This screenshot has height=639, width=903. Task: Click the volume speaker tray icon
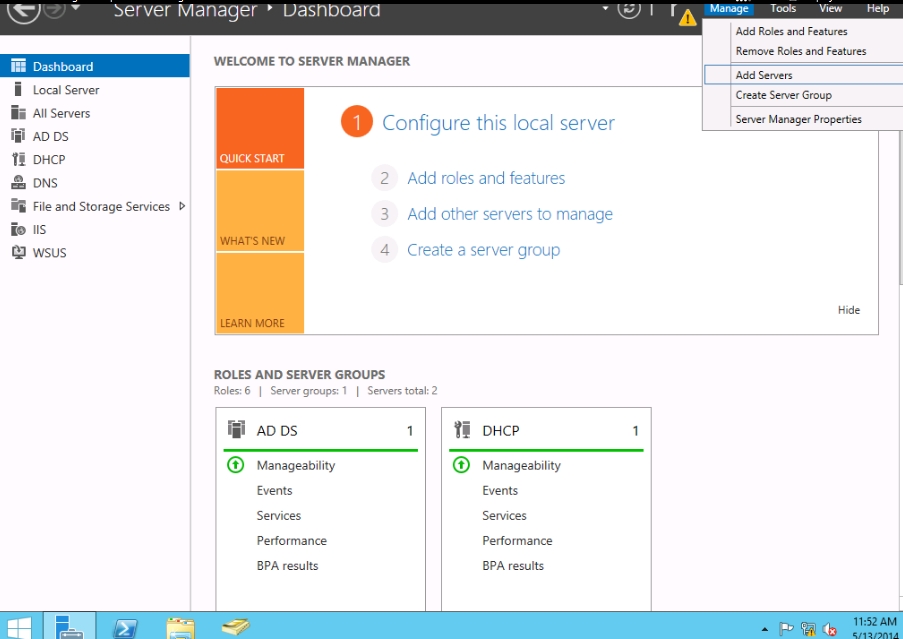[829, 629]
